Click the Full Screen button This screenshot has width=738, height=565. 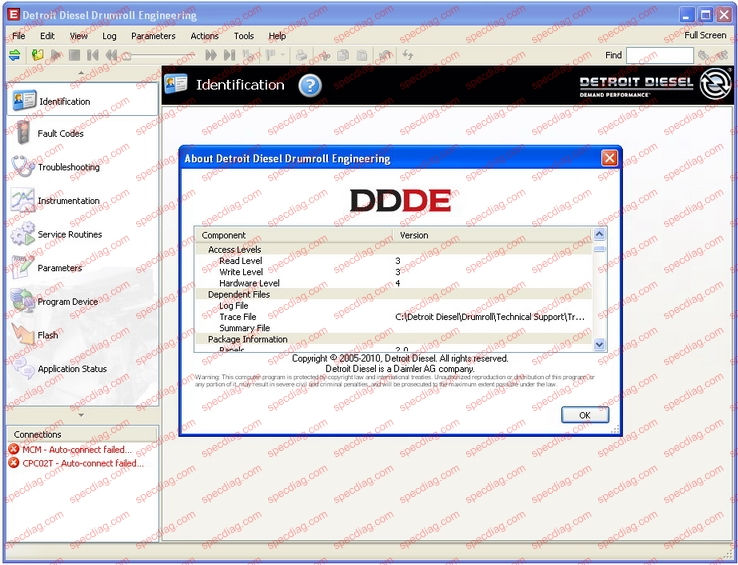coord(705,35)
